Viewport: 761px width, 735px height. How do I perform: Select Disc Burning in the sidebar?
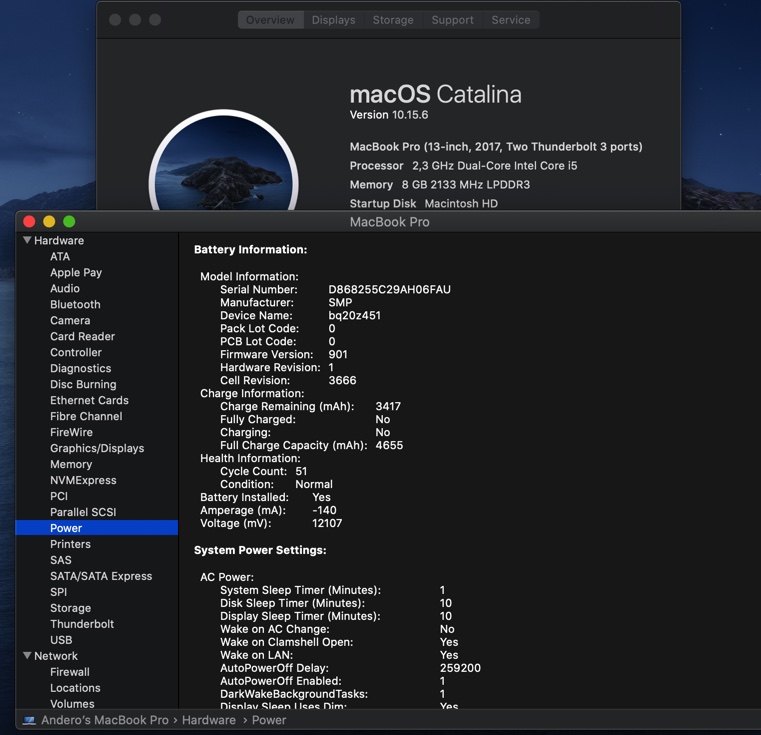pos(83,384)
